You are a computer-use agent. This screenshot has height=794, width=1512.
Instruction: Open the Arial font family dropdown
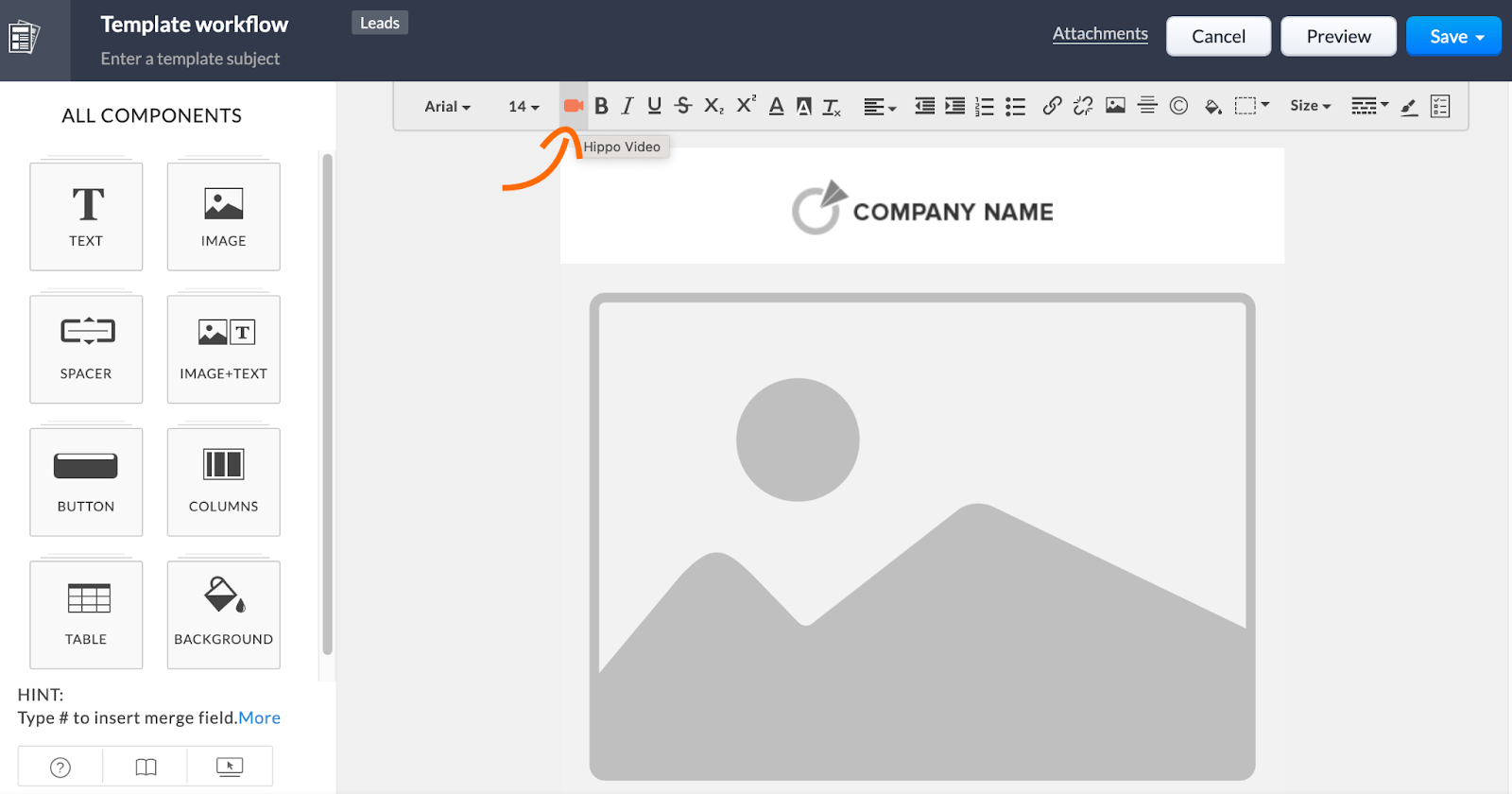447,107
